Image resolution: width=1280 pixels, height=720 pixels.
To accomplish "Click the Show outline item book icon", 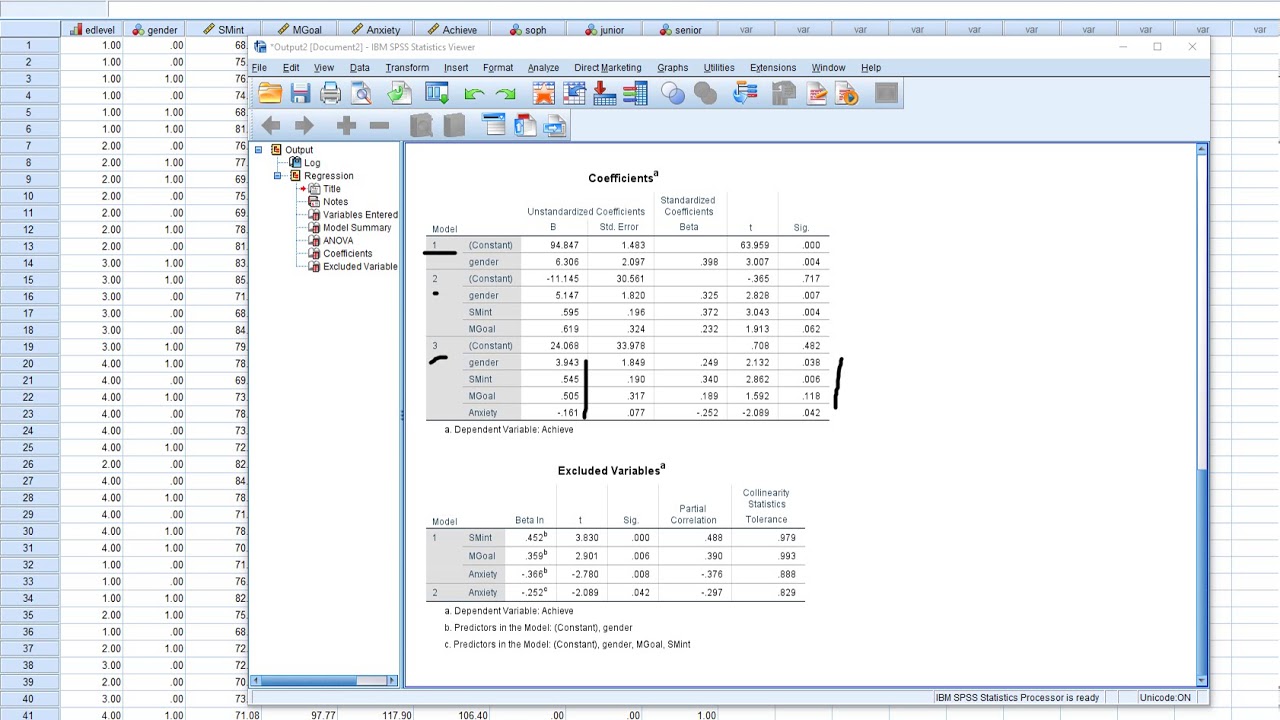I will [421, 125].
